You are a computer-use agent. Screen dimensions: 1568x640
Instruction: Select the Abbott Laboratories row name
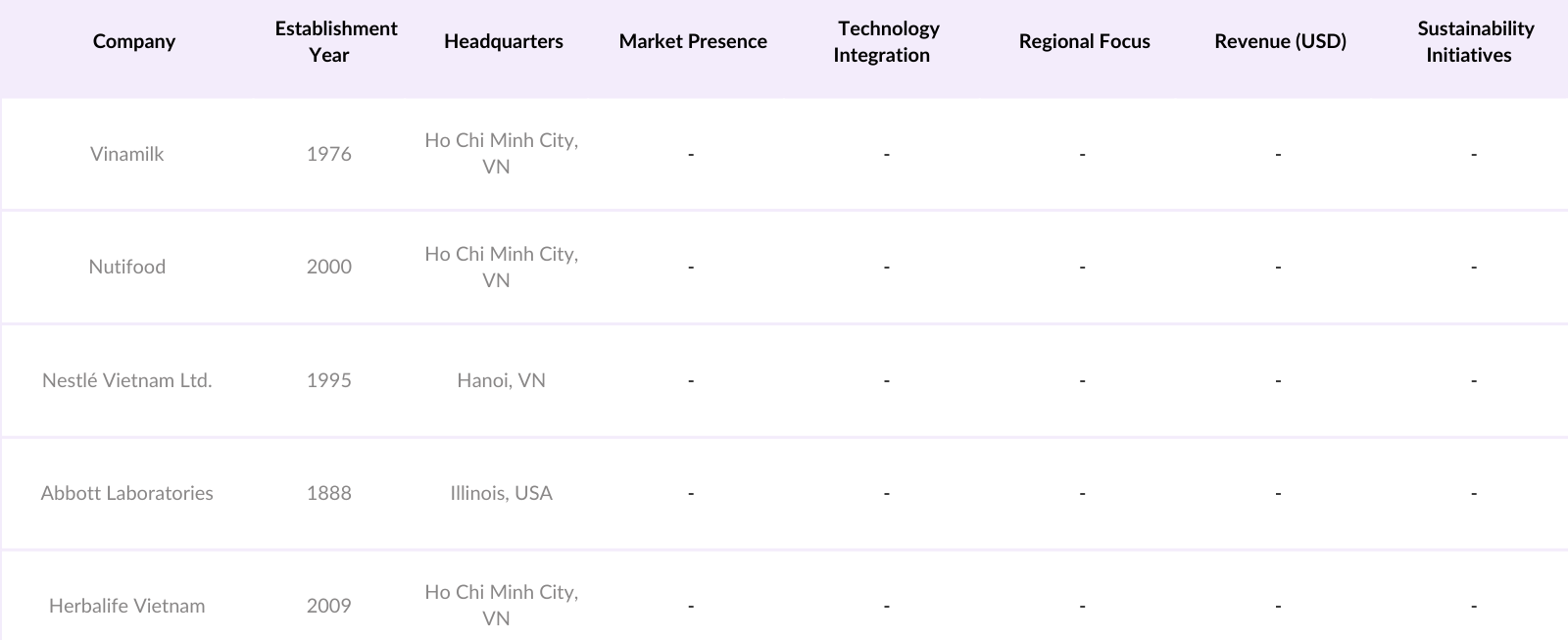(127, 493)
